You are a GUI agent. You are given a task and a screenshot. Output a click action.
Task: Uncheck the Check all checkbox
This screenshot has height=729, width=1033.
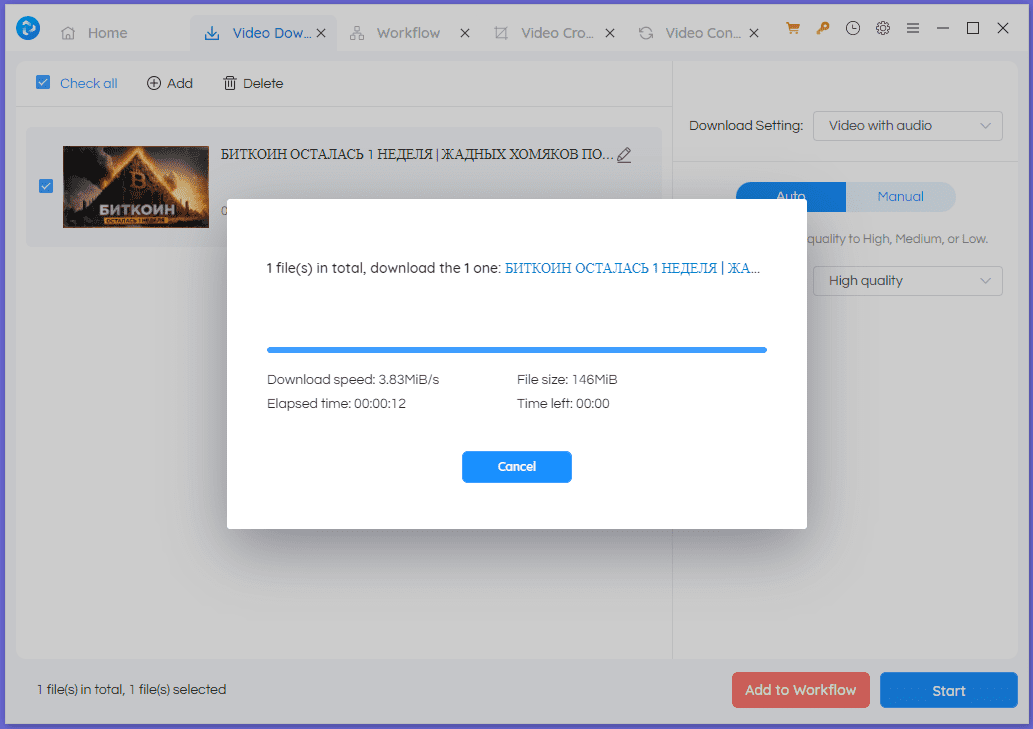point(43,83)
